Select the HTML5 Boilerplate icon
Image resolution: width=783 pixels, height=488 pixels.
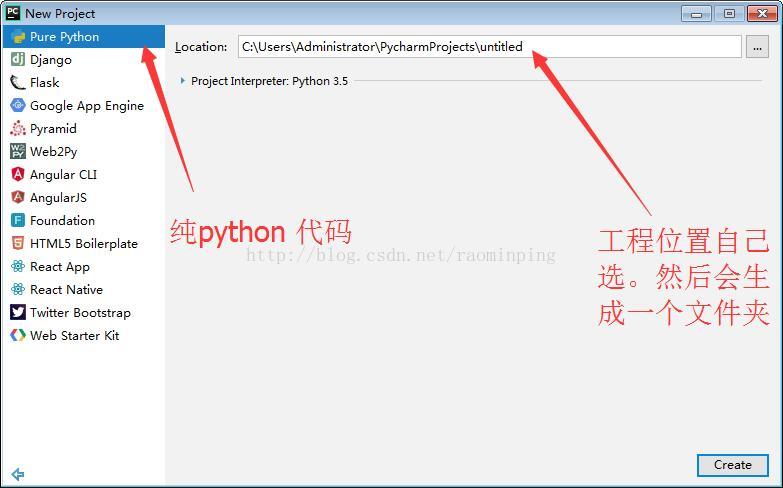[x=18, y=243]
